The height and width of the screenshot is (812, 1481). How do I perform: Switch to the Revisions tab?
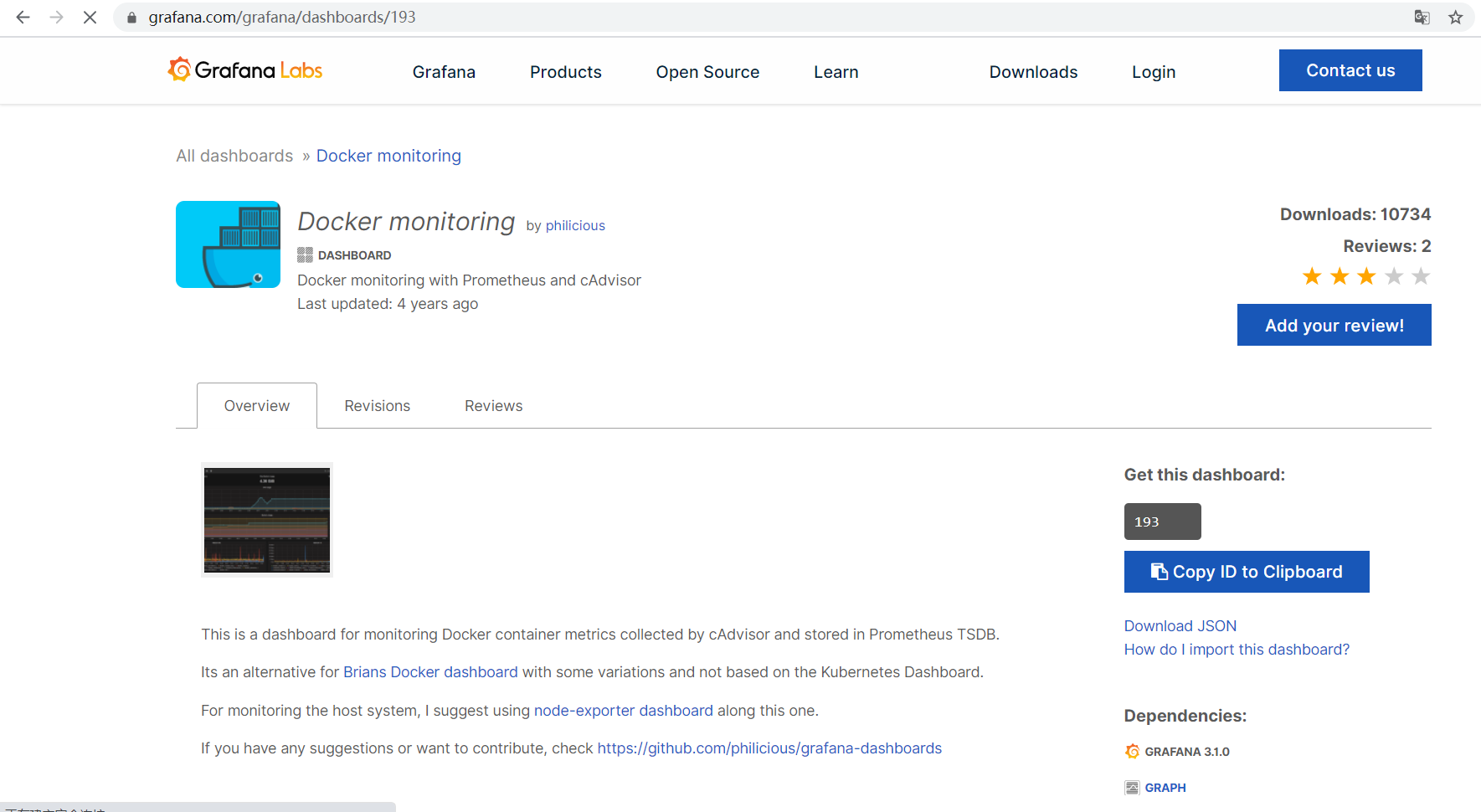pyautogui.click(x=377, y=405)
